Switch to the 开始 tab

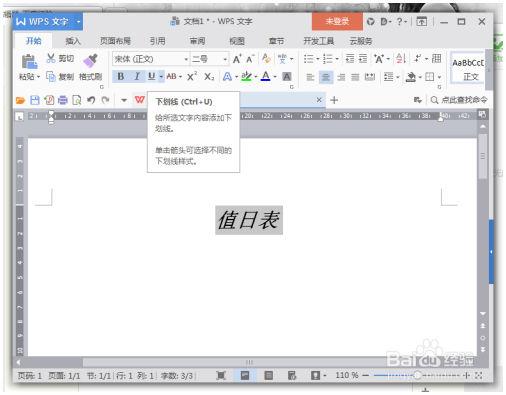pyautogui.click(x=34, y=41)
